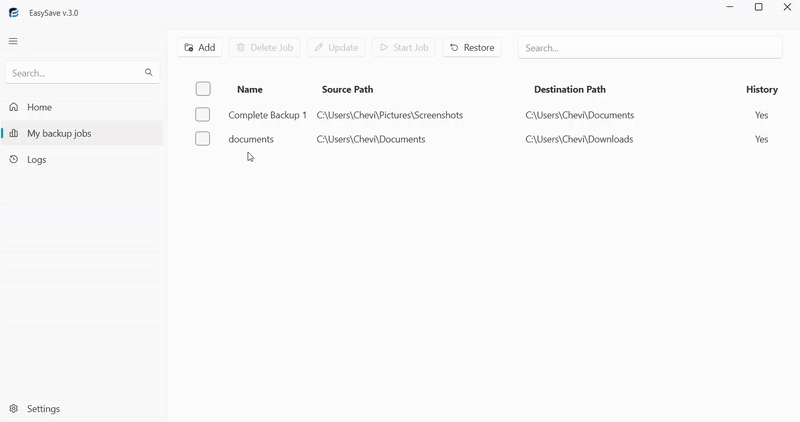Click History Yes for Complete Backup 1
The width and height of the screenshot is (800, 422).
coord(761,115)
